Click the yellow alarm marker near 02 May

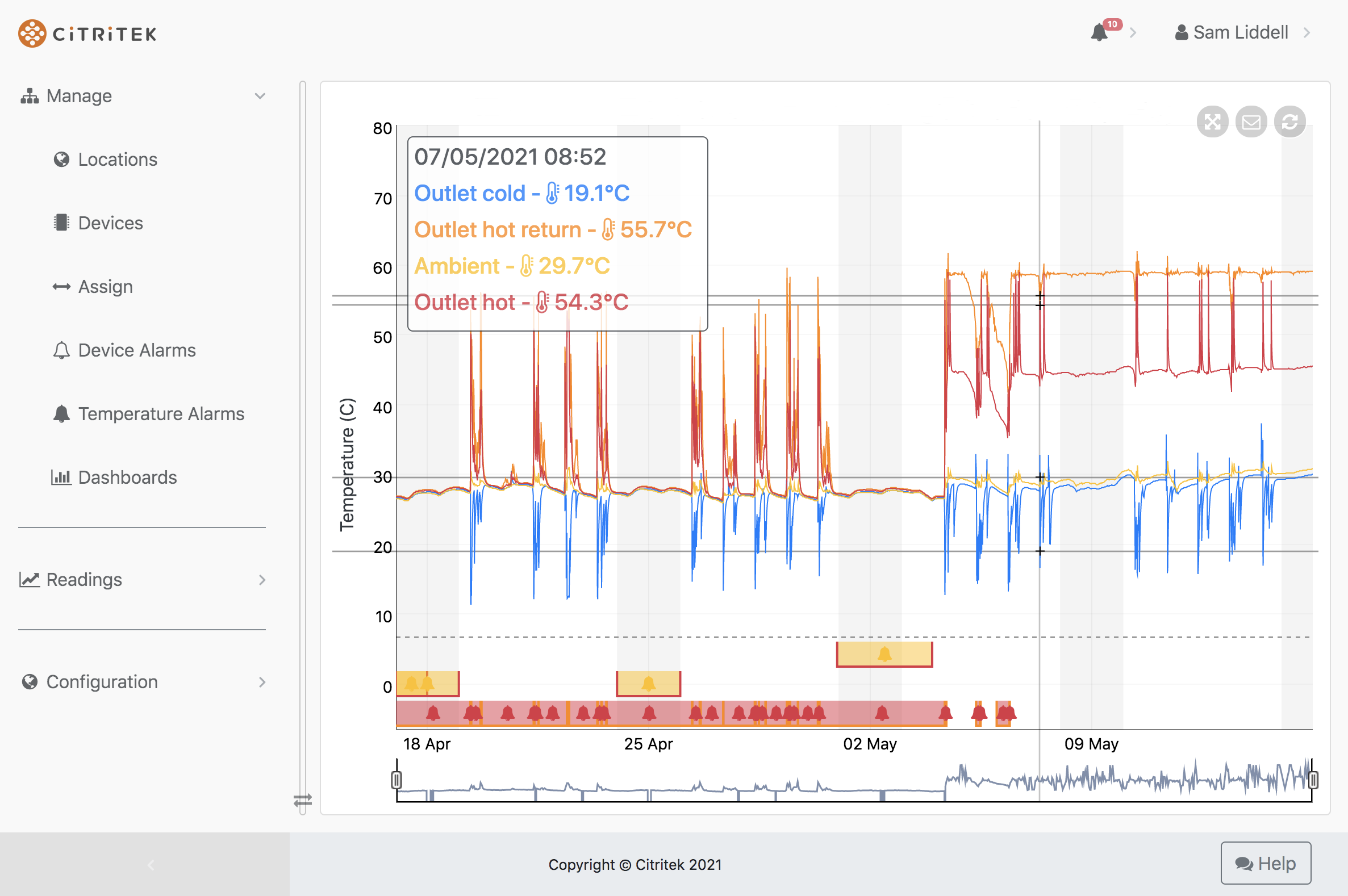coord(884,652)
